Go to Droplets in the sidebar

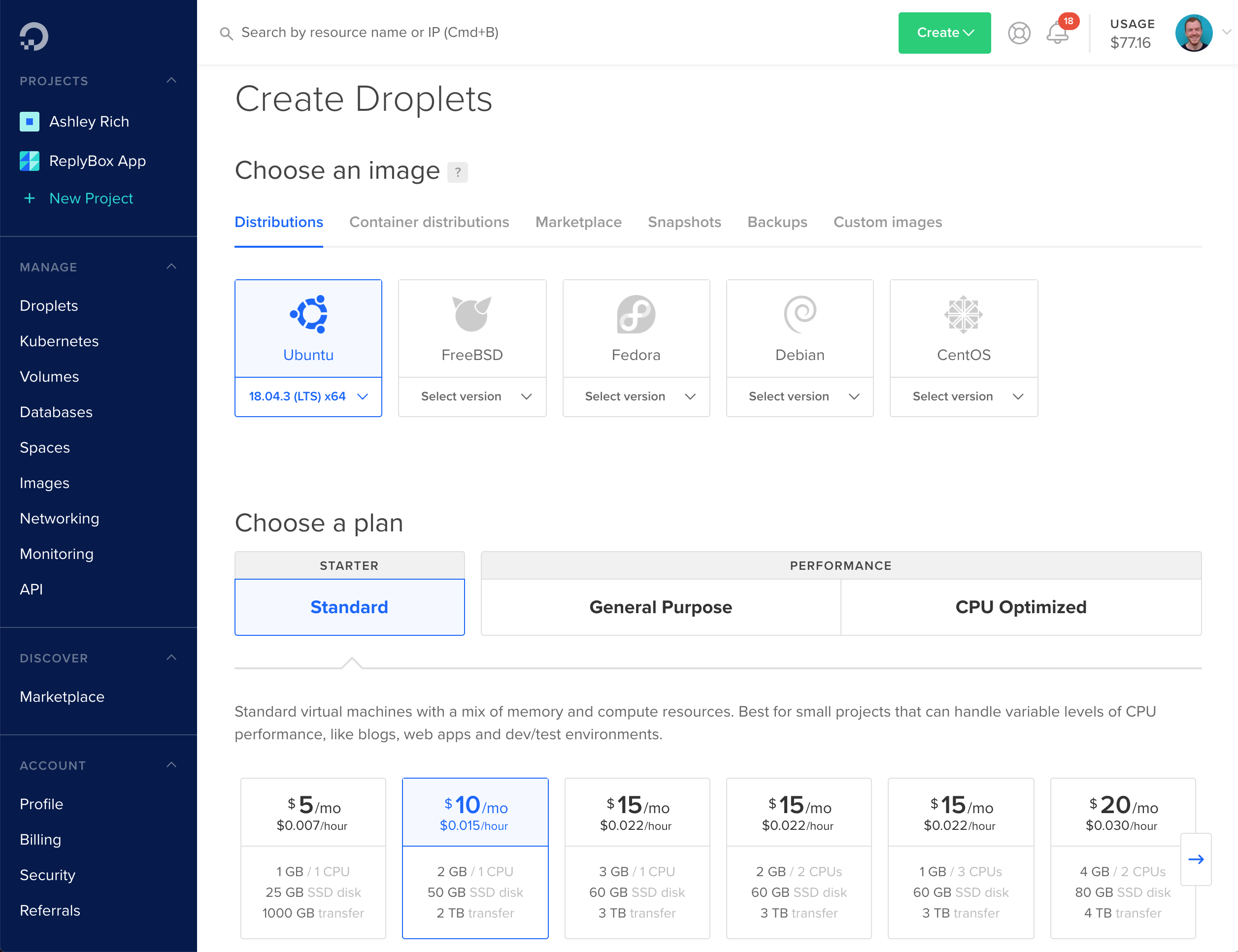49,305
